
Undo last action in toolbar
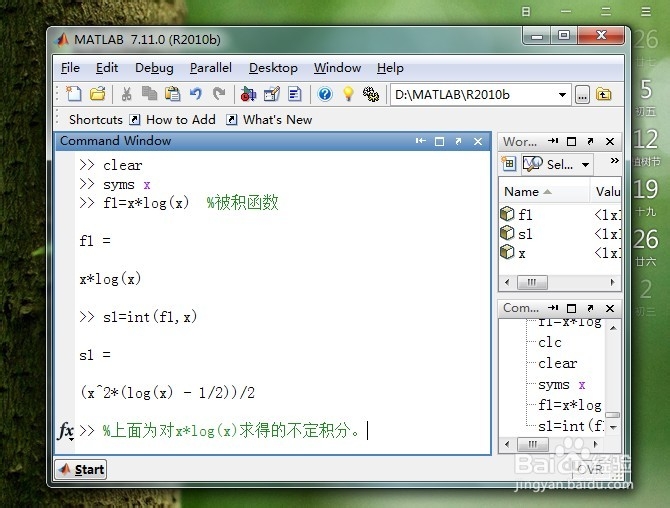(196, 94)
